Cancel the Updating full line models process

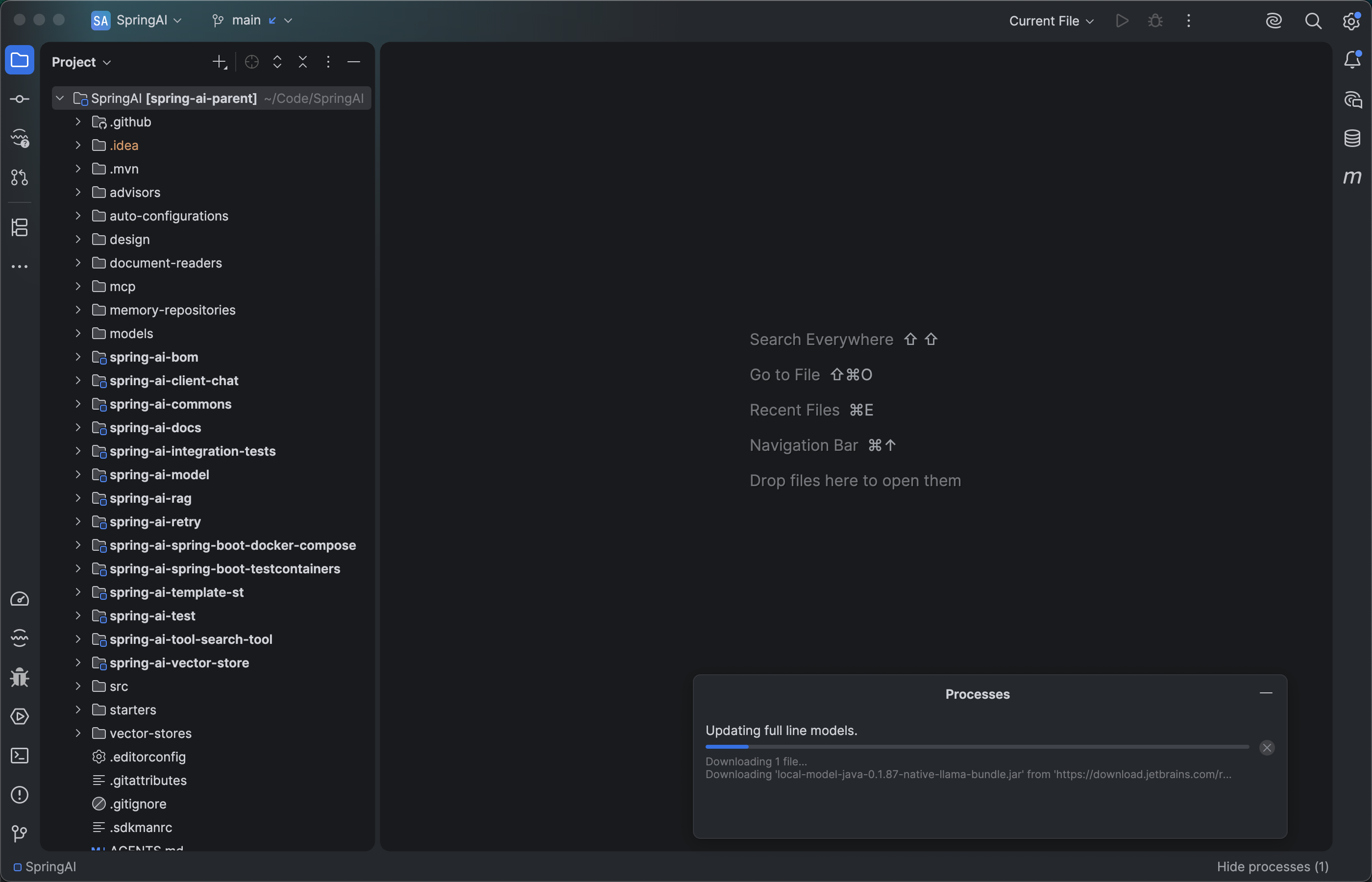coord(1267,747)
